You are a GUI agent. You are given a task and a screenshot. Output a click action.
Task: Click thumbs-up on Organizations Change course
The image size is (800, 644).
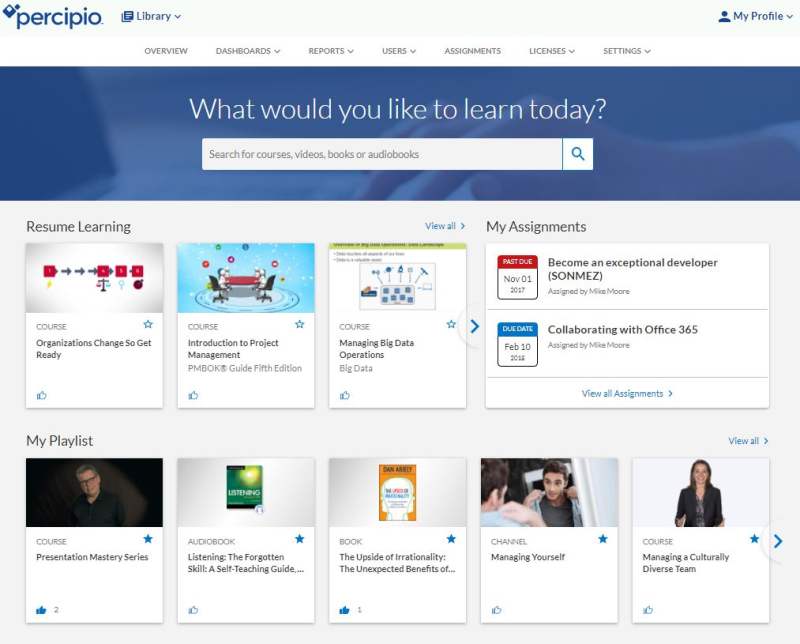pos(42,394)
